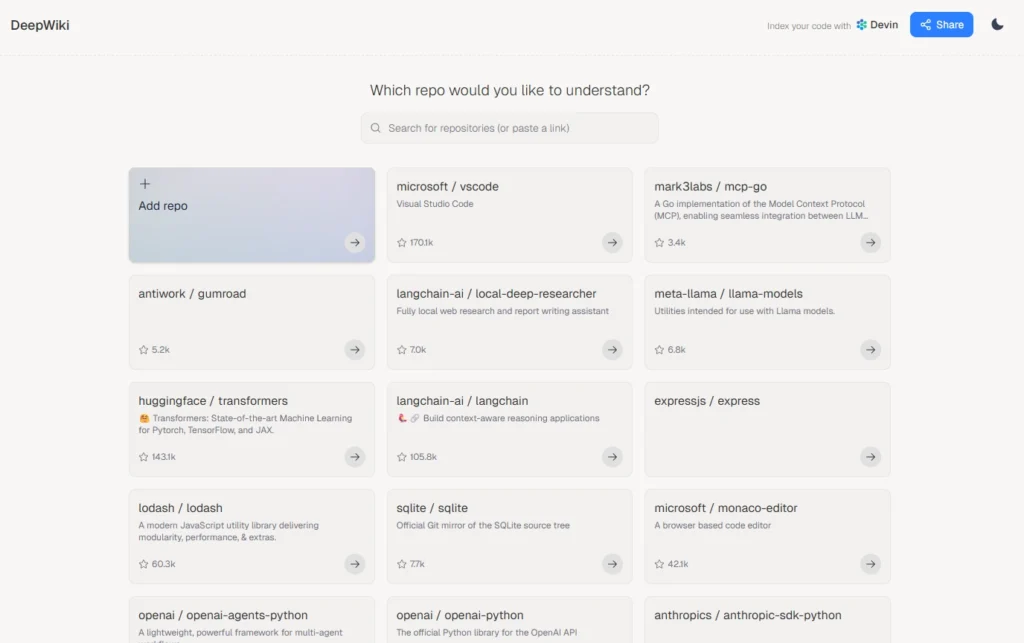Open huggingface / transformers arrow button
Viewport: 1024px width, 643px height.
pyautogui.click(x=355, y=456)
